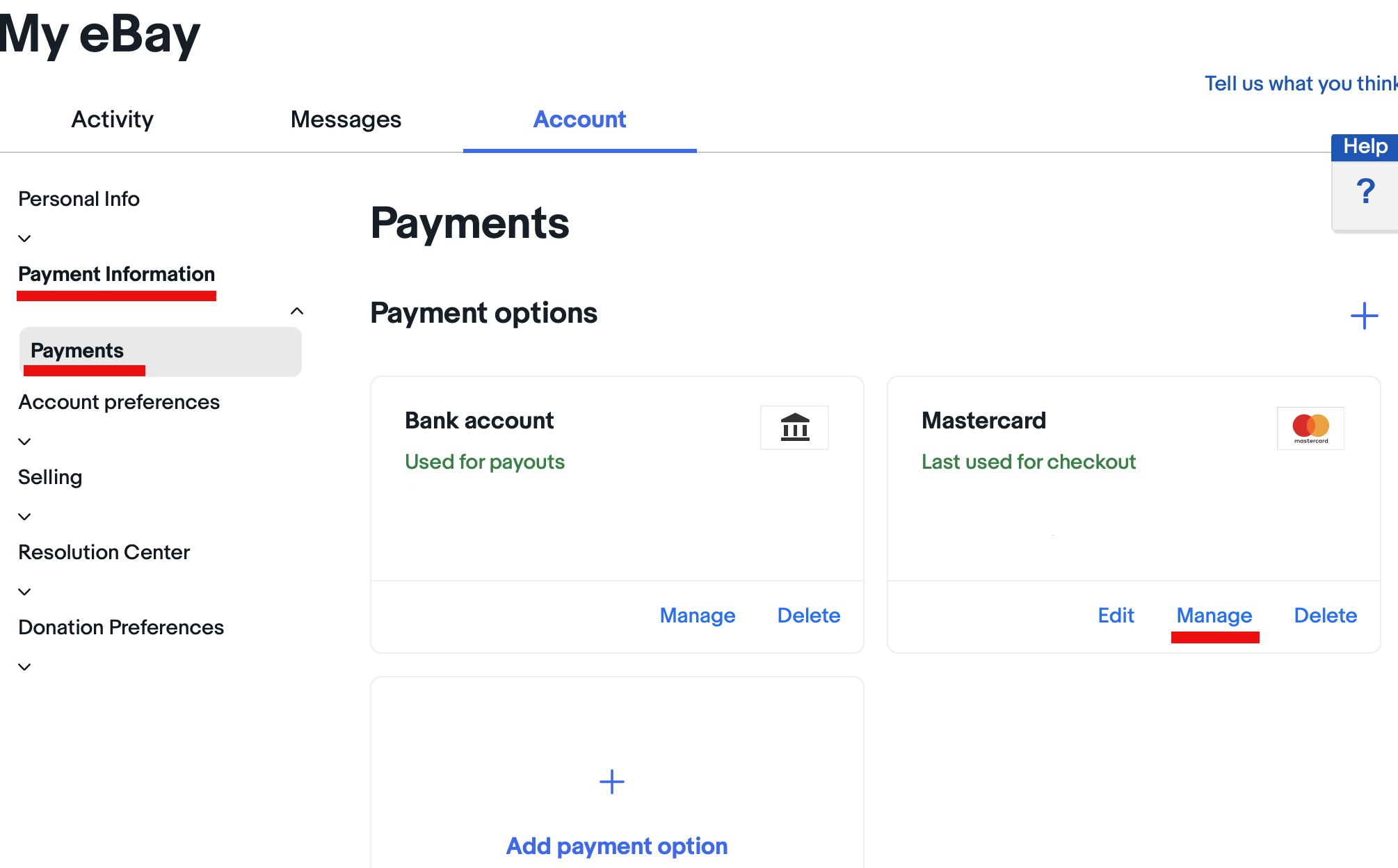Click plus icon beside Payment options heading

[x=1364, y=316]
